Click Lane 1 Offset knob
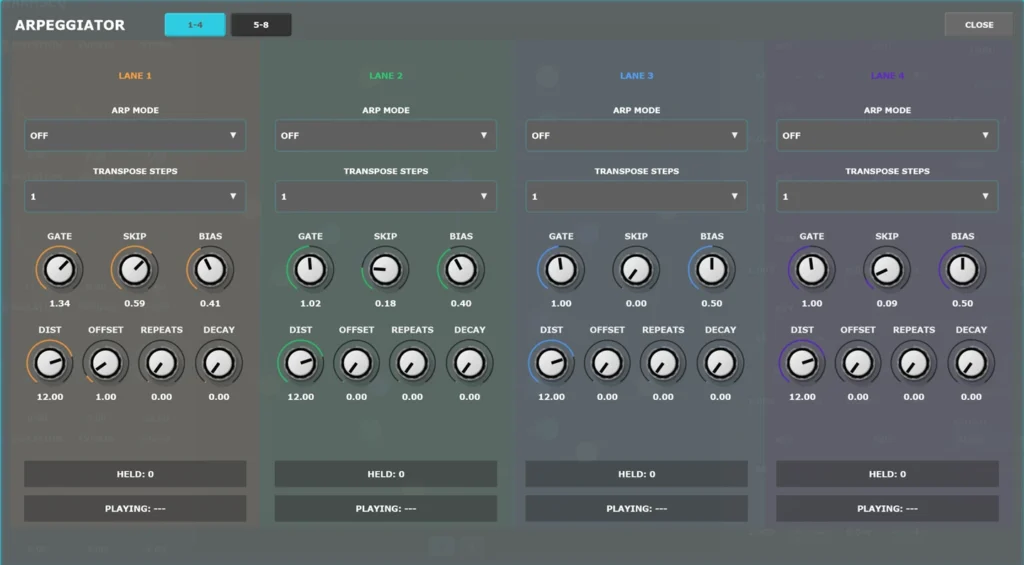1024x565 pixels. (x=106, y=363)
